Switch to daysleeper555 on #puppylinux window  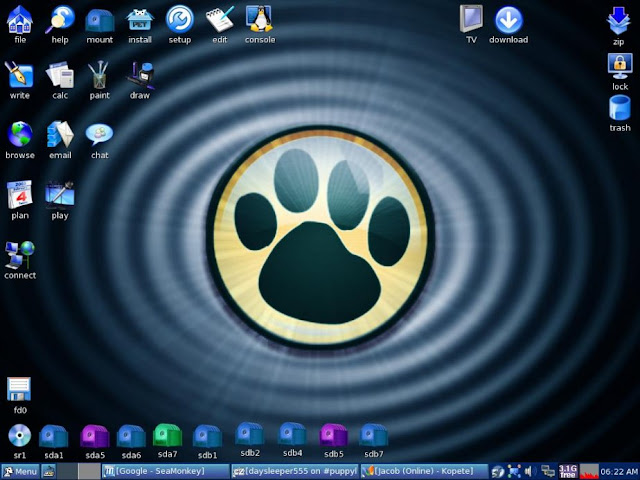(x=295, y=471)
